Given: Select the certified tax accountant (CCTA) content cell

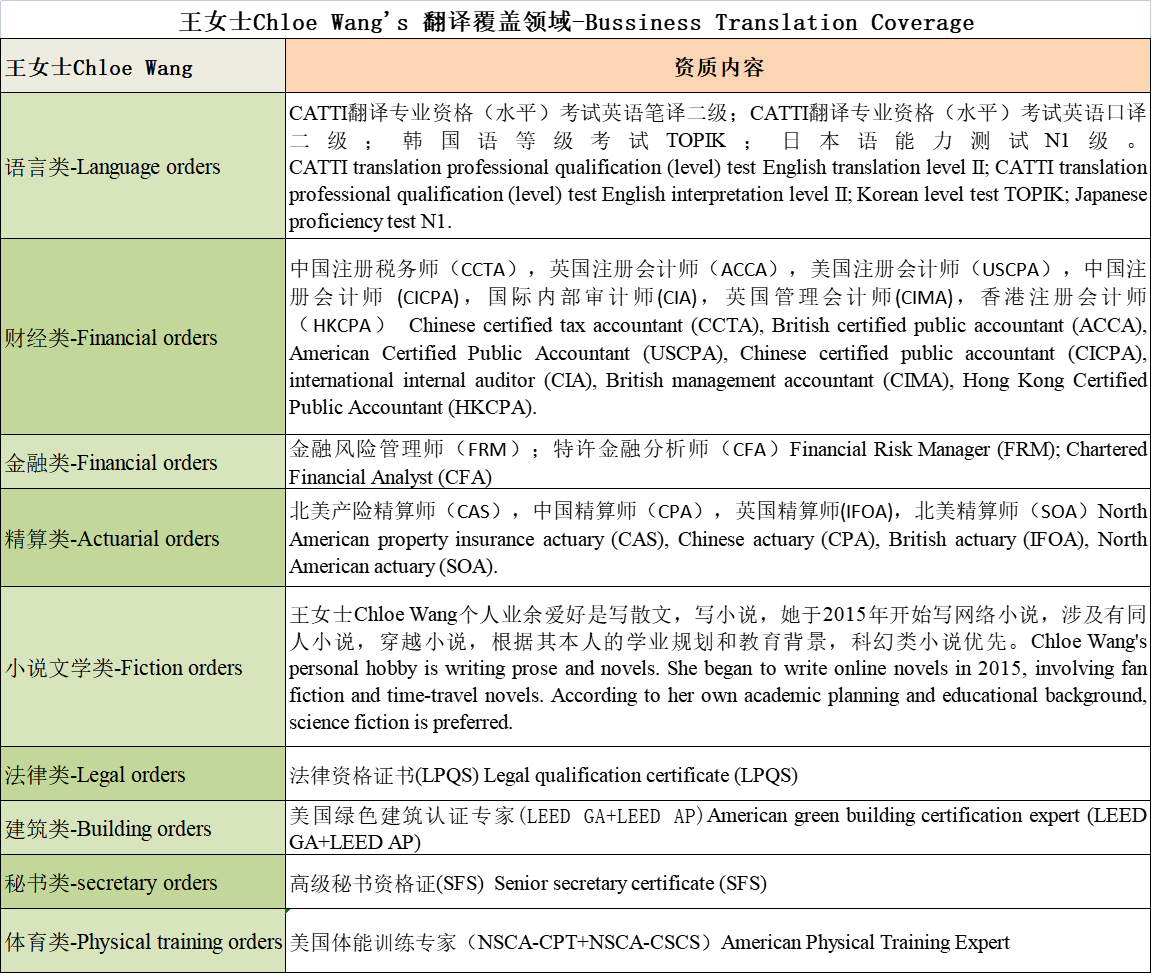Looking at the screenshot, I should (x=717, y=338).
